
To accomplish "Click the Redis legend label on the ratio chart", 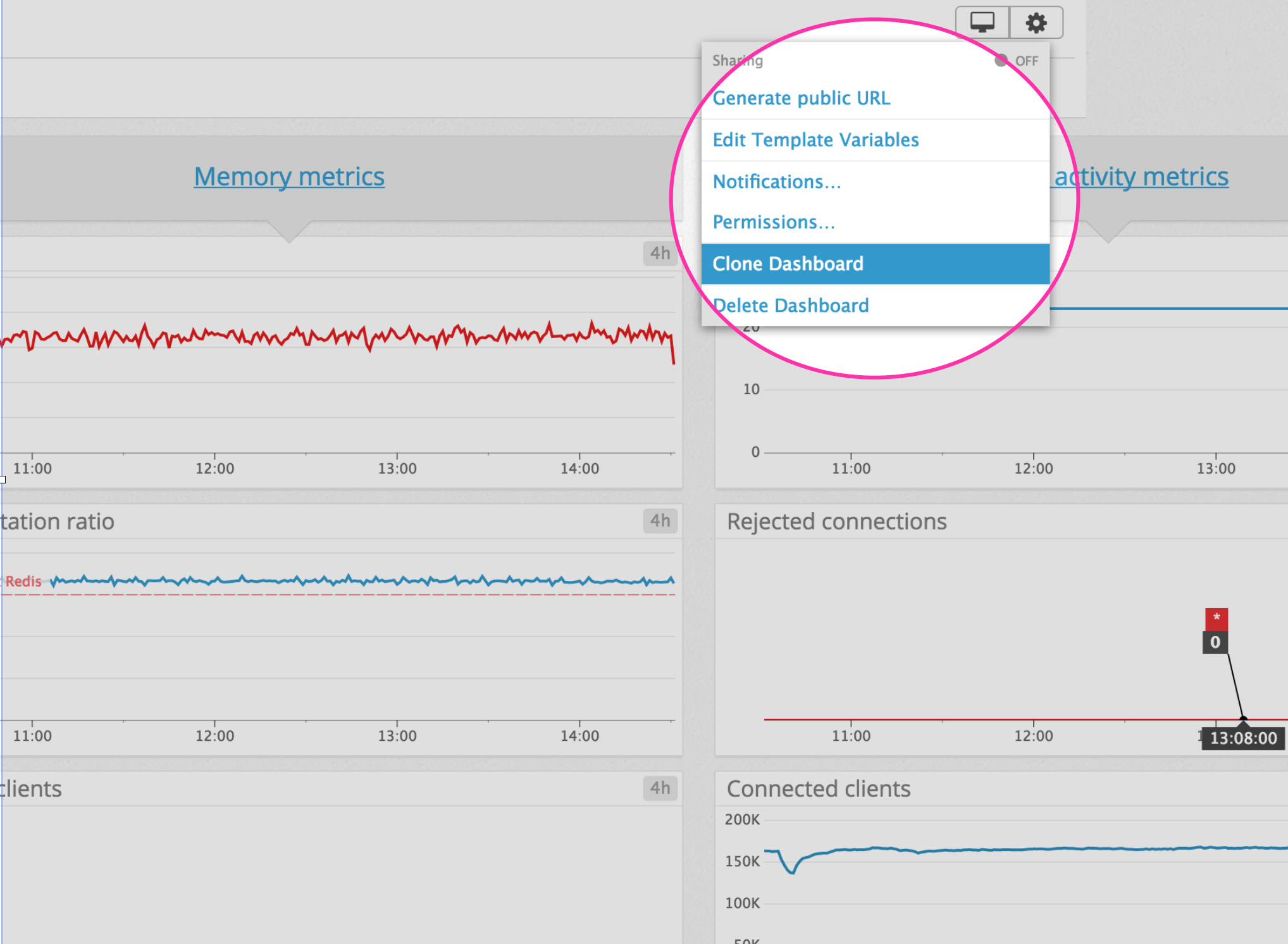I will coord(22,581).
